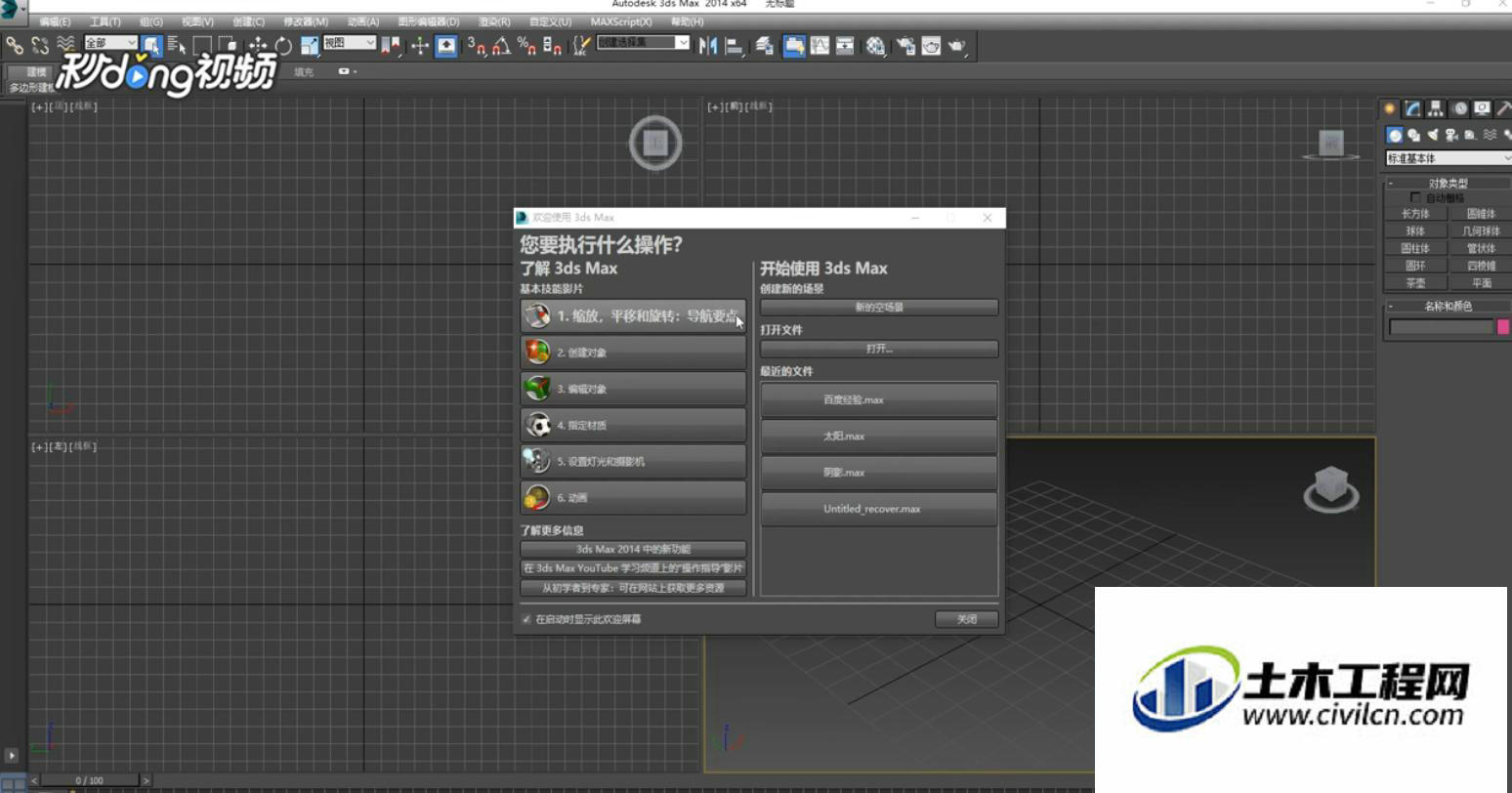Activate the Select and Rotate tool
This screenshot has width=1512, height=793.
(x=283, y=45)
